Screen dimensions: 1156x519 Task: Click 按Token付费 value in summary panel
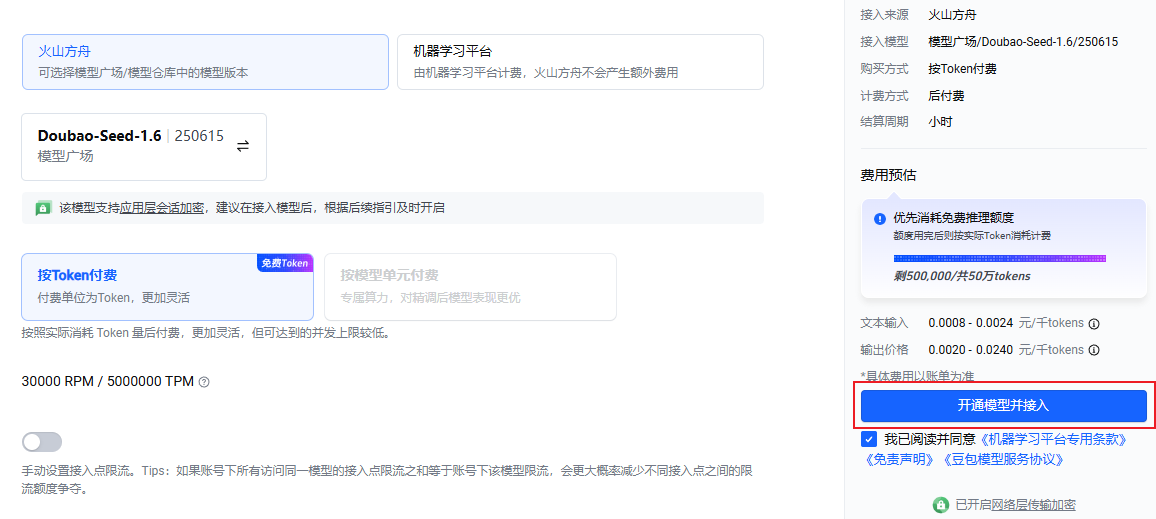click(963, 69)
